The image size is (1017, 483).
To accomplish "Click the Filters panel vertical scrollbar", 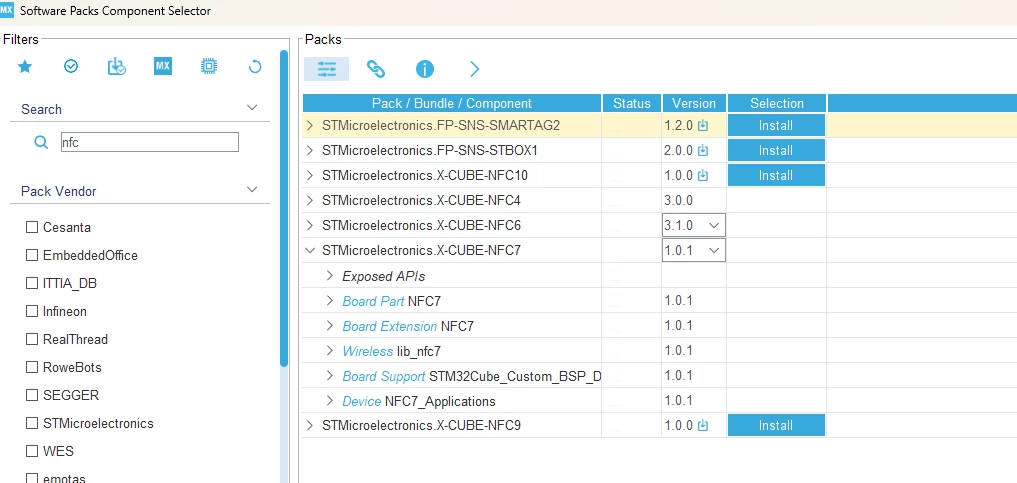I will [x=284, y=207].
